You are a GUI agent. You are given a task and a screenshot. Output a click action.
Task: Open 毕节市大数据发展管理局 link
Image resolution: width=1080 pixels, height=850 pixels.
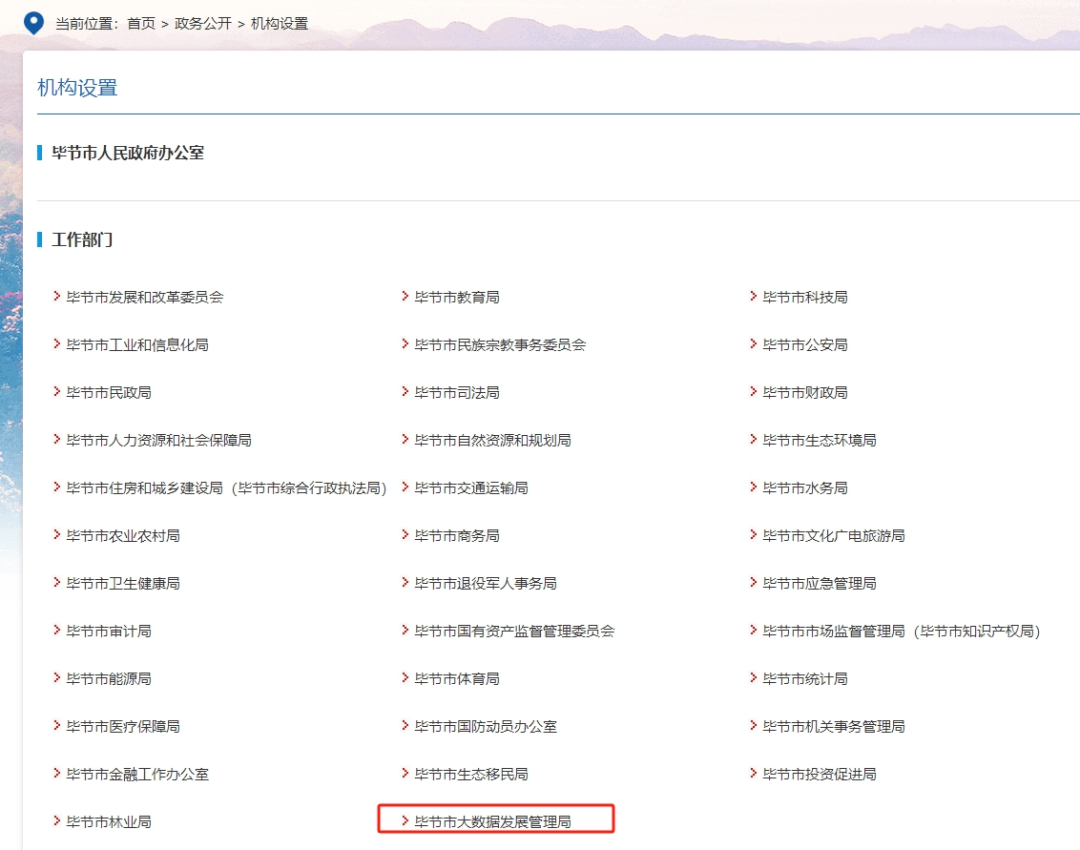(493, 822)
